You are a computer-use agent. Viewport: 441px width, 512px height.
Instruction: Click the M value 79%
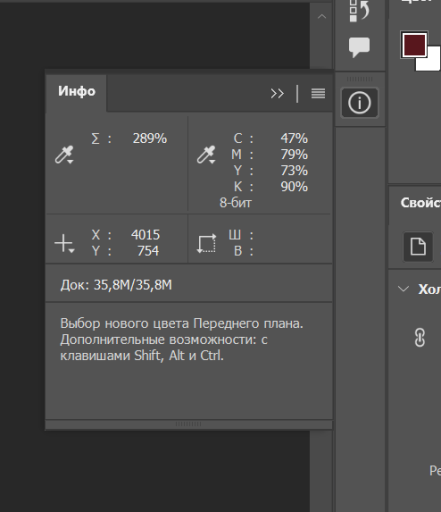tap(294, 154)
